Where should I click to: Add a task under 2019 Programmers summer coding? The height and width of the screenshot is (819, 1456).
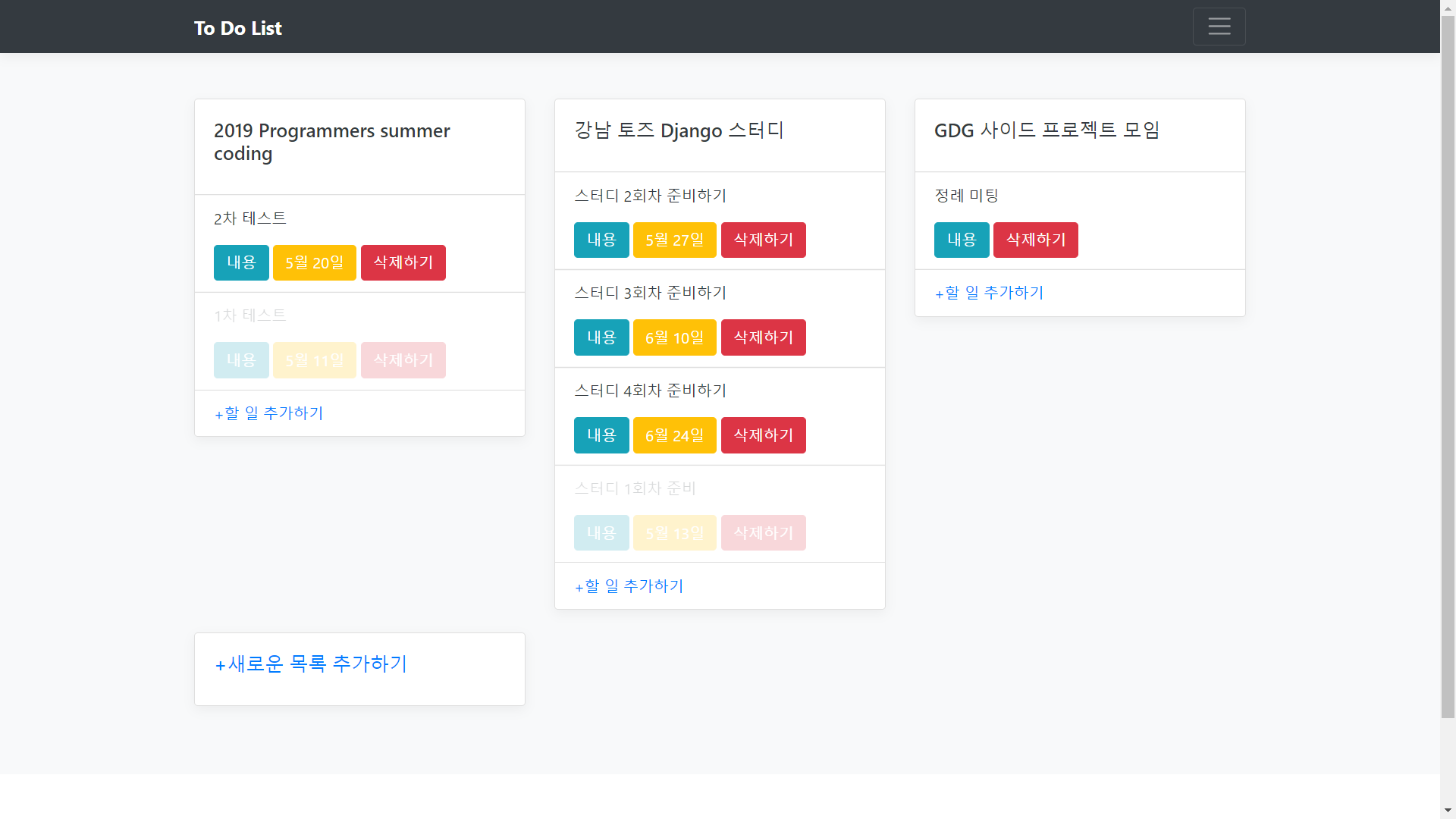point(269,413)
